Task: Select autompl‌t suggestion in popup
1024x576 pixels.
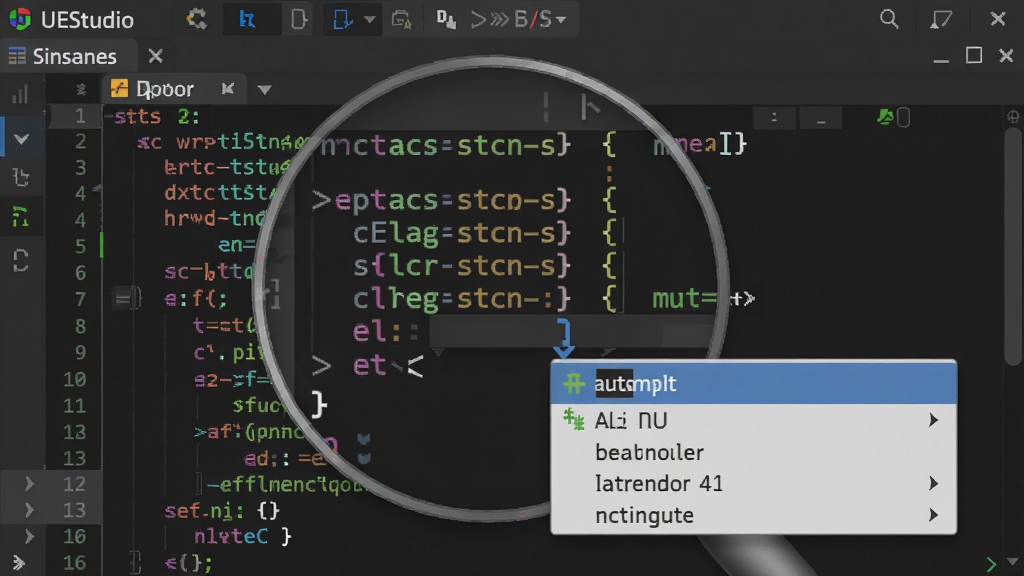Action: [x=754, y=383]
